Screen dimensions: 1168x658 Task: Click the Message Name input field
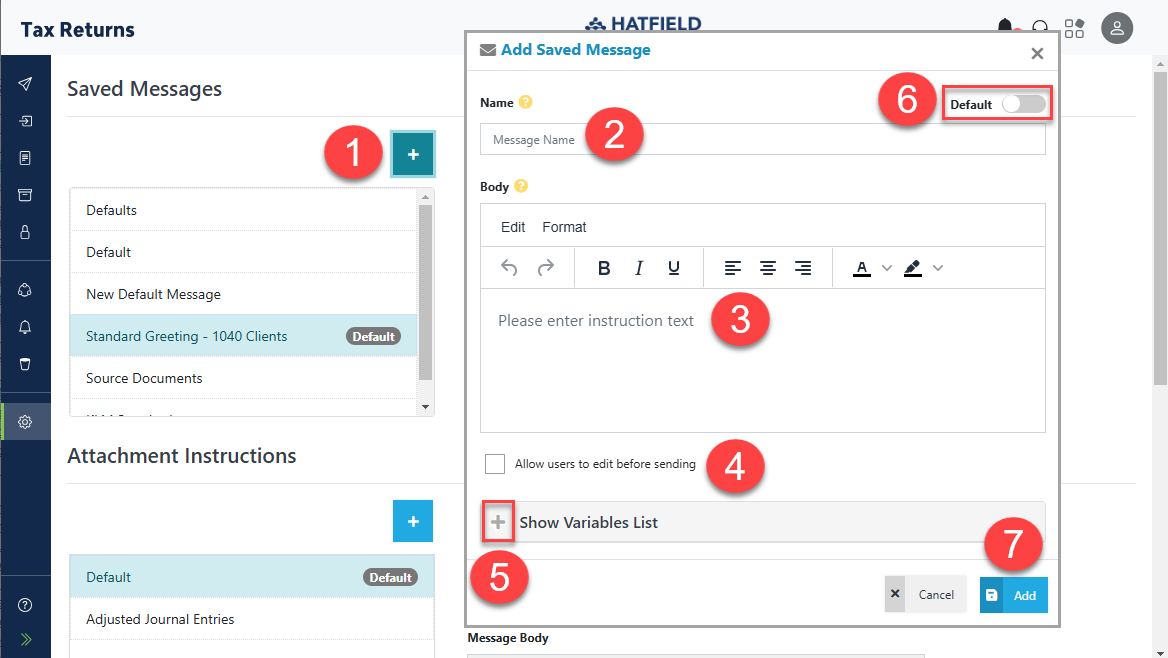tap(762, 140)
